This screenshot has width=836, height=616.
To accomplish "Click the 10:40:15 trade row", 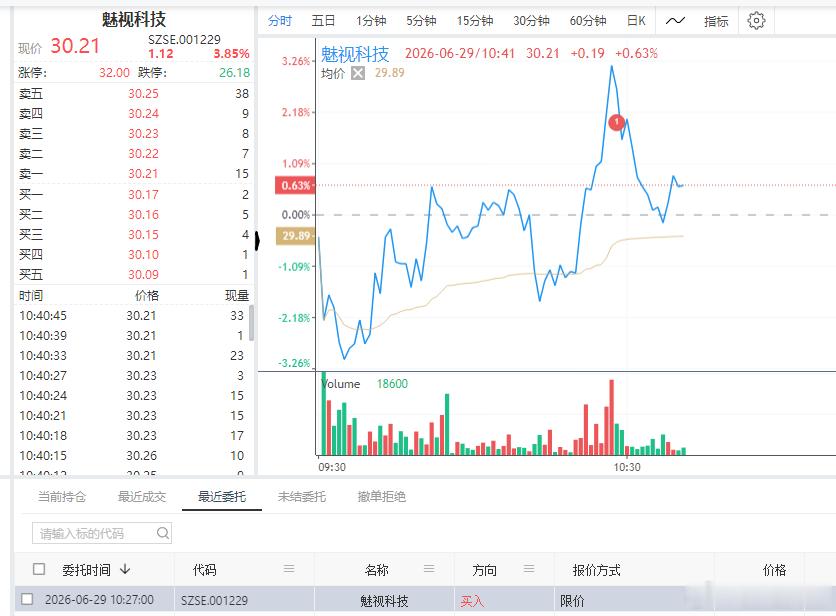I will (131, 455).
